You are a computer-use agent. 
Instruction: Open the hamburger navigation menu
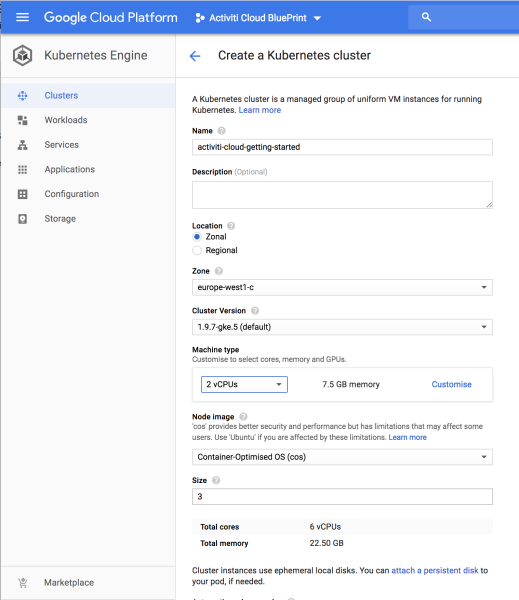23,17
